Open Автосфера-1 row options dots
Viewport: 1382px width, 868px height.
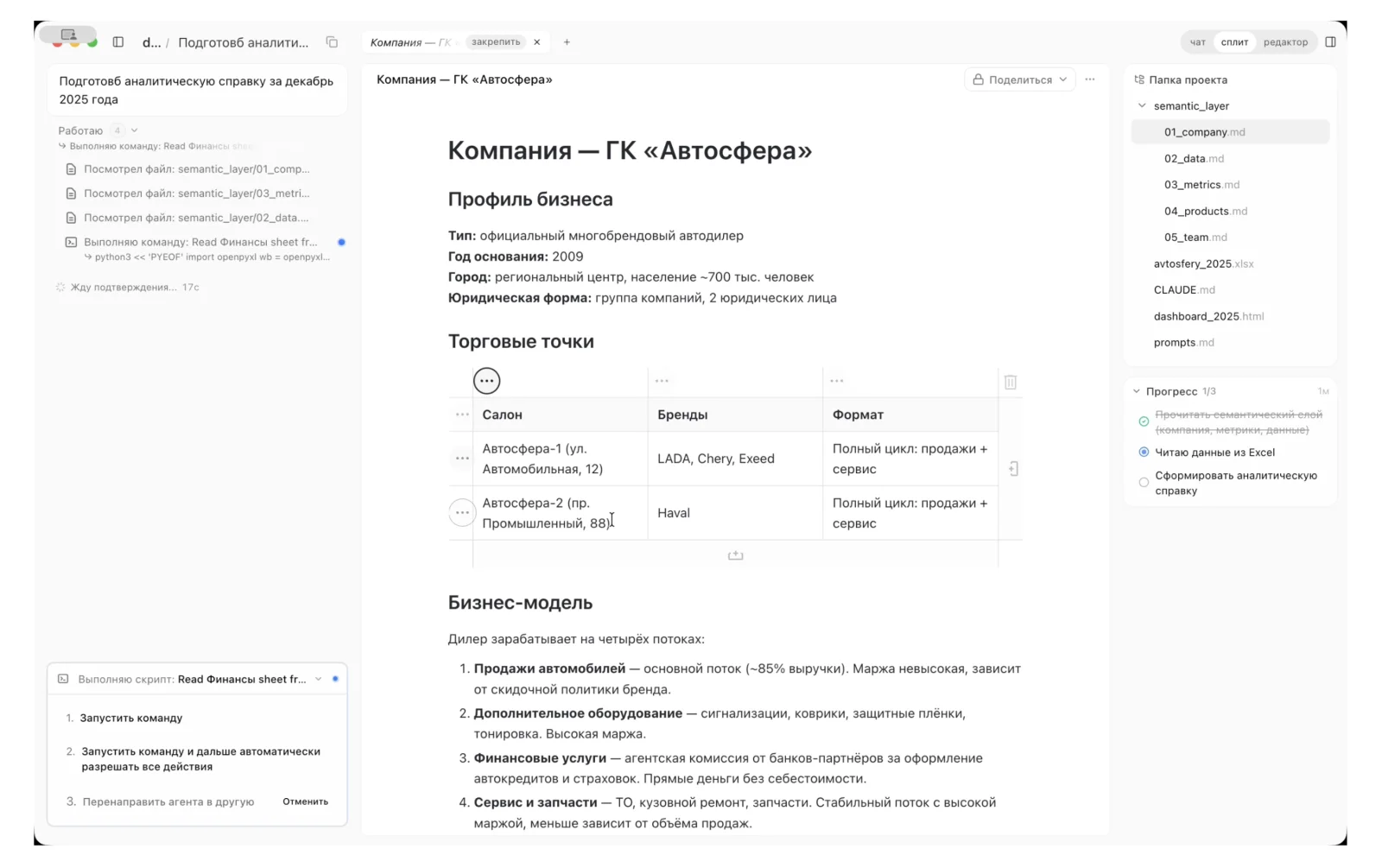[462, 459]
